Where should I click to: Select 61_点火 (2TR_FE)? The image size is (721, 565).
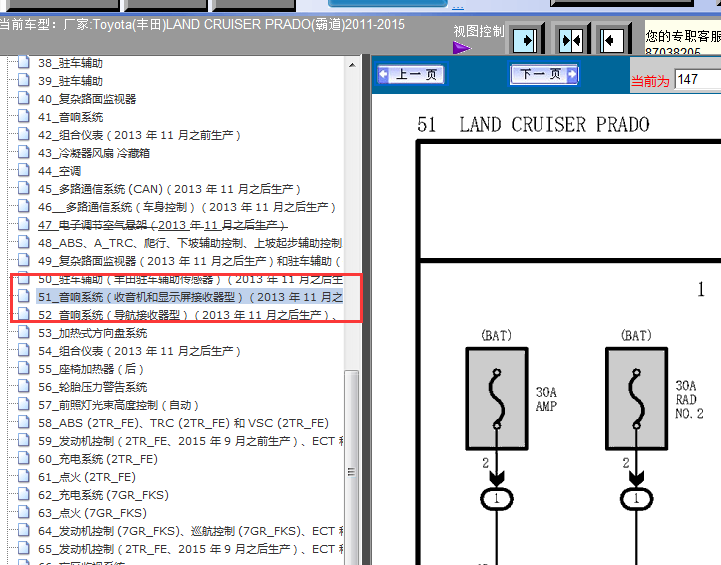(x=87, y=477)
